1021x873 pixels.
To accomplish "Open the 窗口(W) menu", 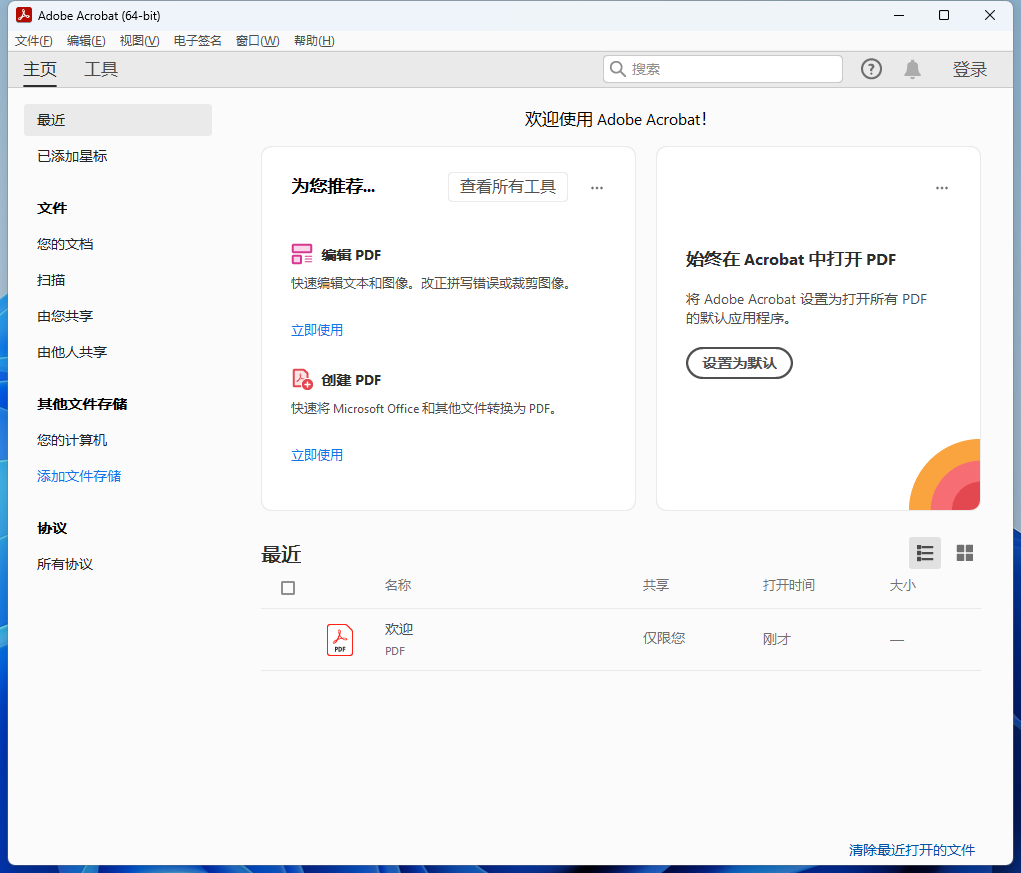I will click(257, 41).
